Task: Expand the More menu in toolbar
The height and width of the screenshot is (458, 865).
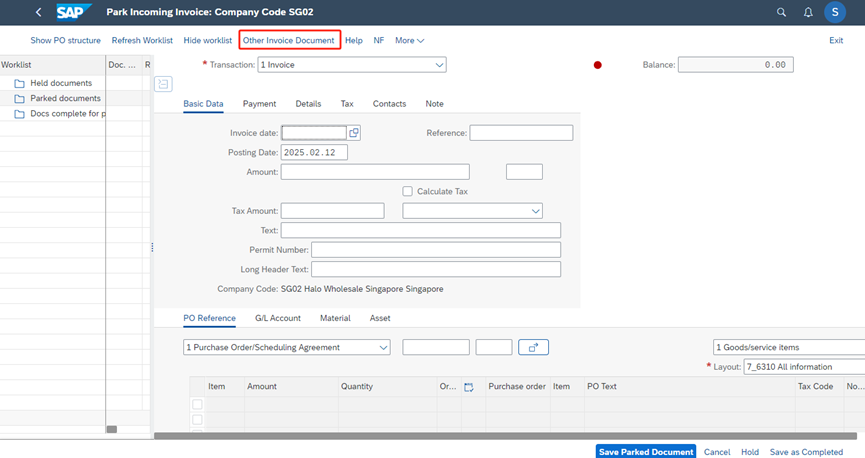Action: [x=409, y=40]
